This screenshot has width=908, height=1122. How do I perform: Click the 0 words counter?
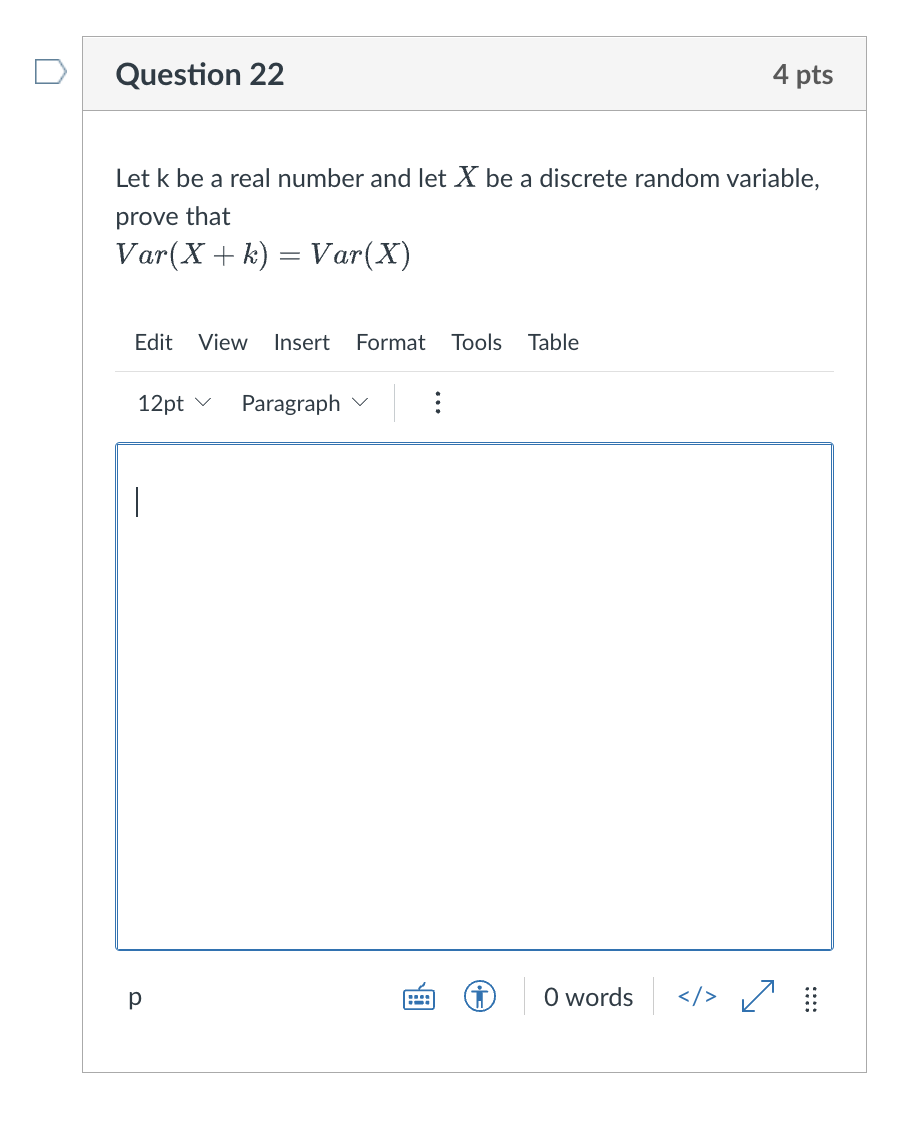click(588, 997)
